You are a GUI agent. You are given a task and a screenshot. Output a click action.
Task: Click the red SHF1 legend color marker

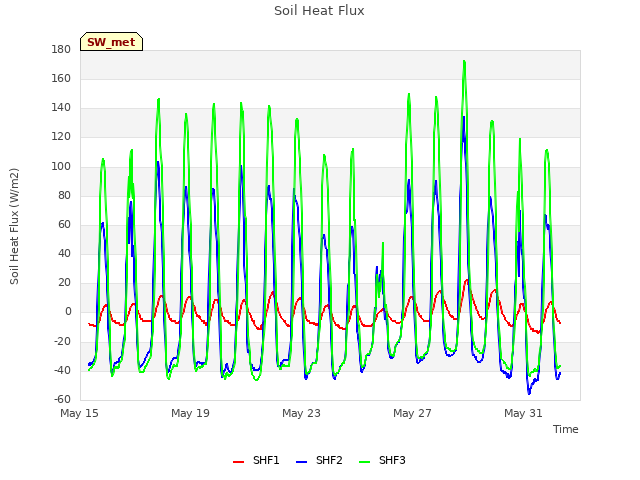point(238,462)
